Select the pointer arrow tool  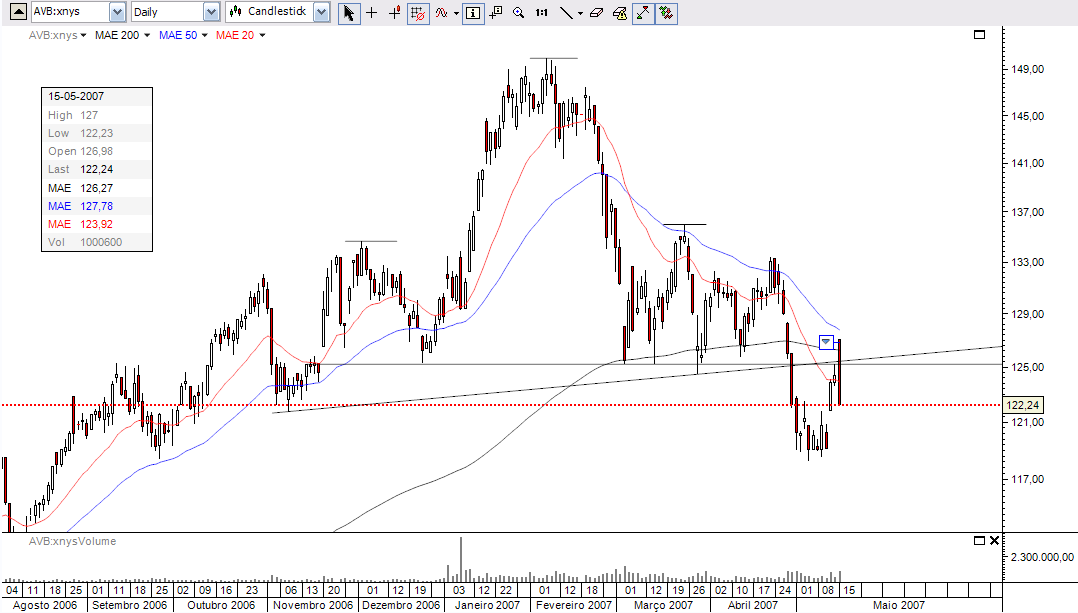[349, 12]
